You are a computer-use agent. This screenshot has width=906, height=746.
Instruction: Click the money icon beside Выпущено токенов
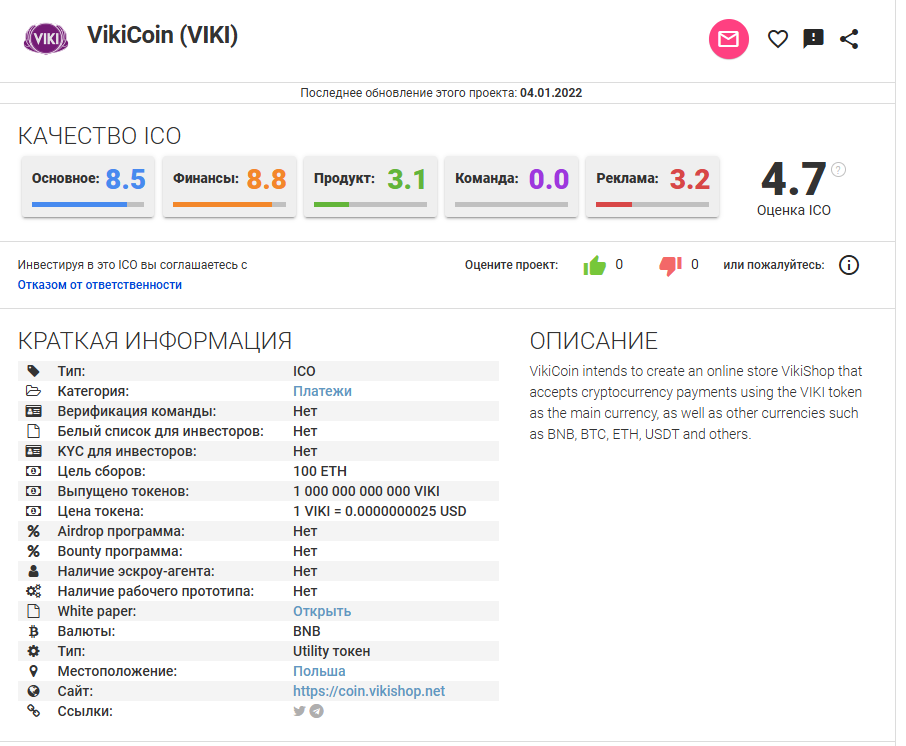tap(34, 491)
